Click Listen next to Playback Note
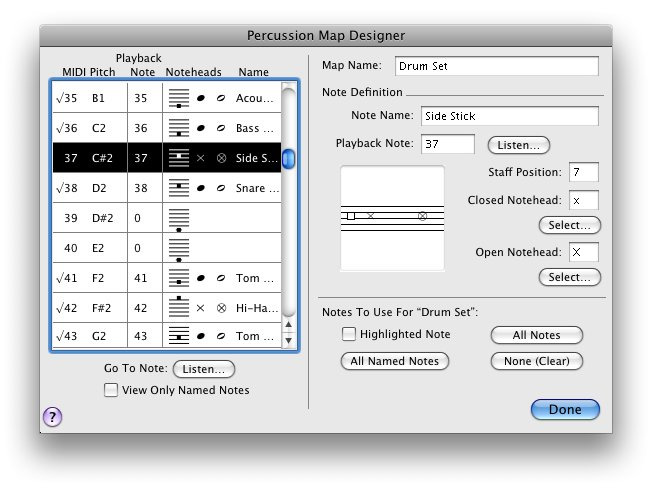 519,145
